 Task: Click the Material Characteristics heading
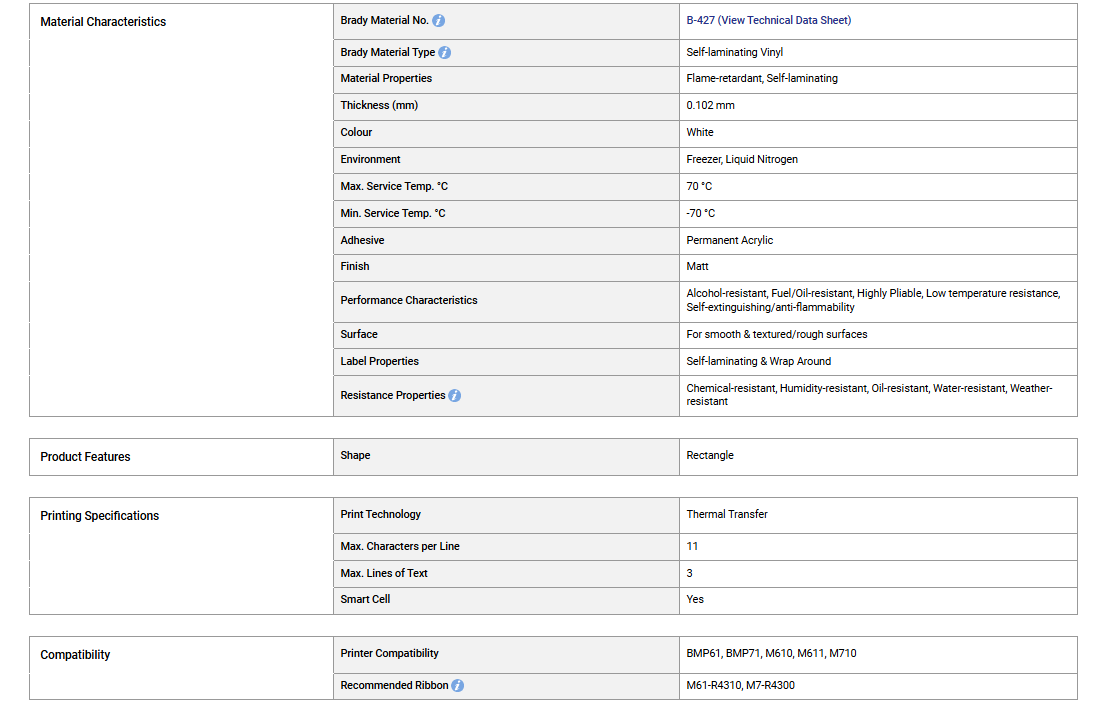[103, 22]
